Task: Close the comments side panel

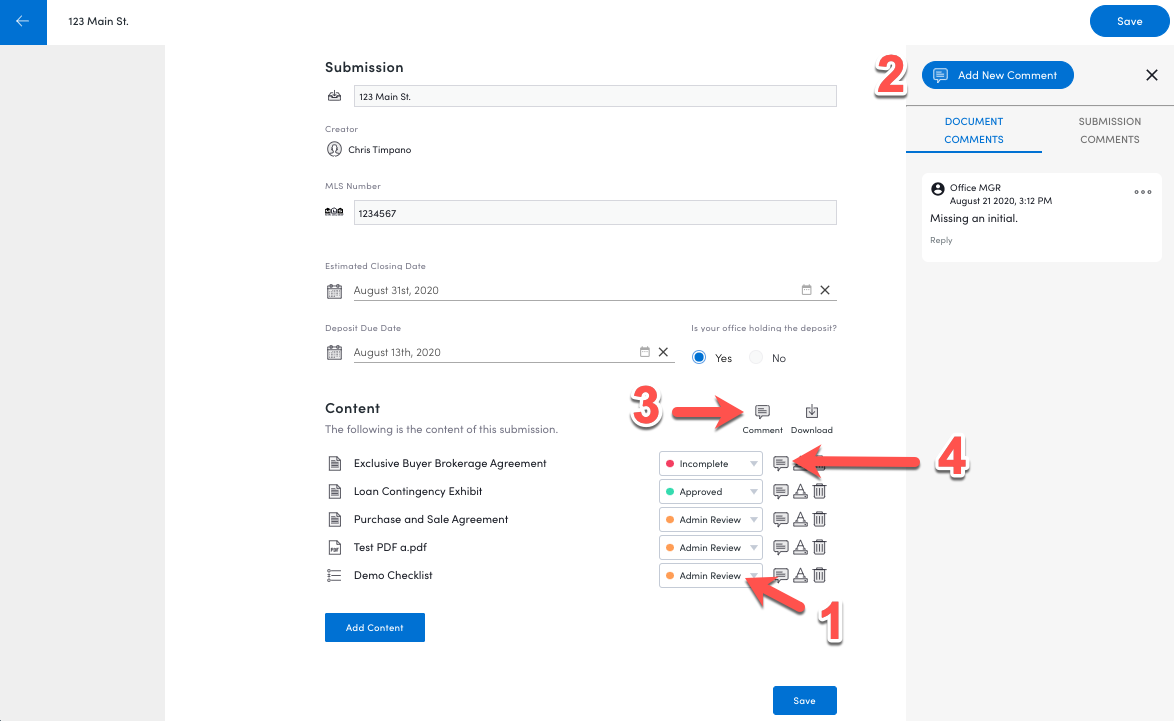Action: coord(1152,75)
